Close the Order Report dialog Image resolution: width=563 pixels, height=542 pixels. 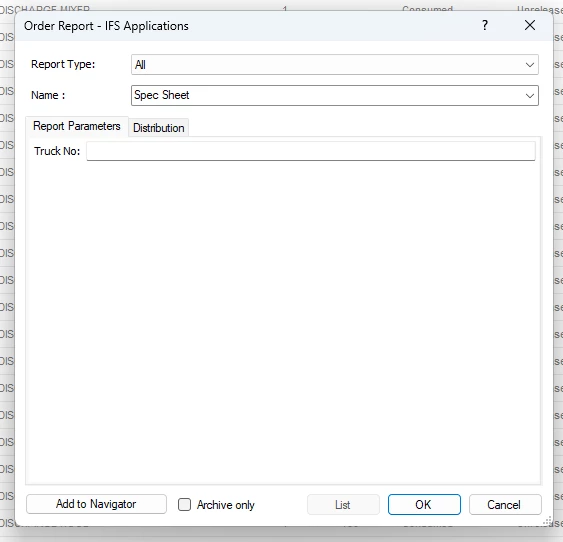coord(530,25)
